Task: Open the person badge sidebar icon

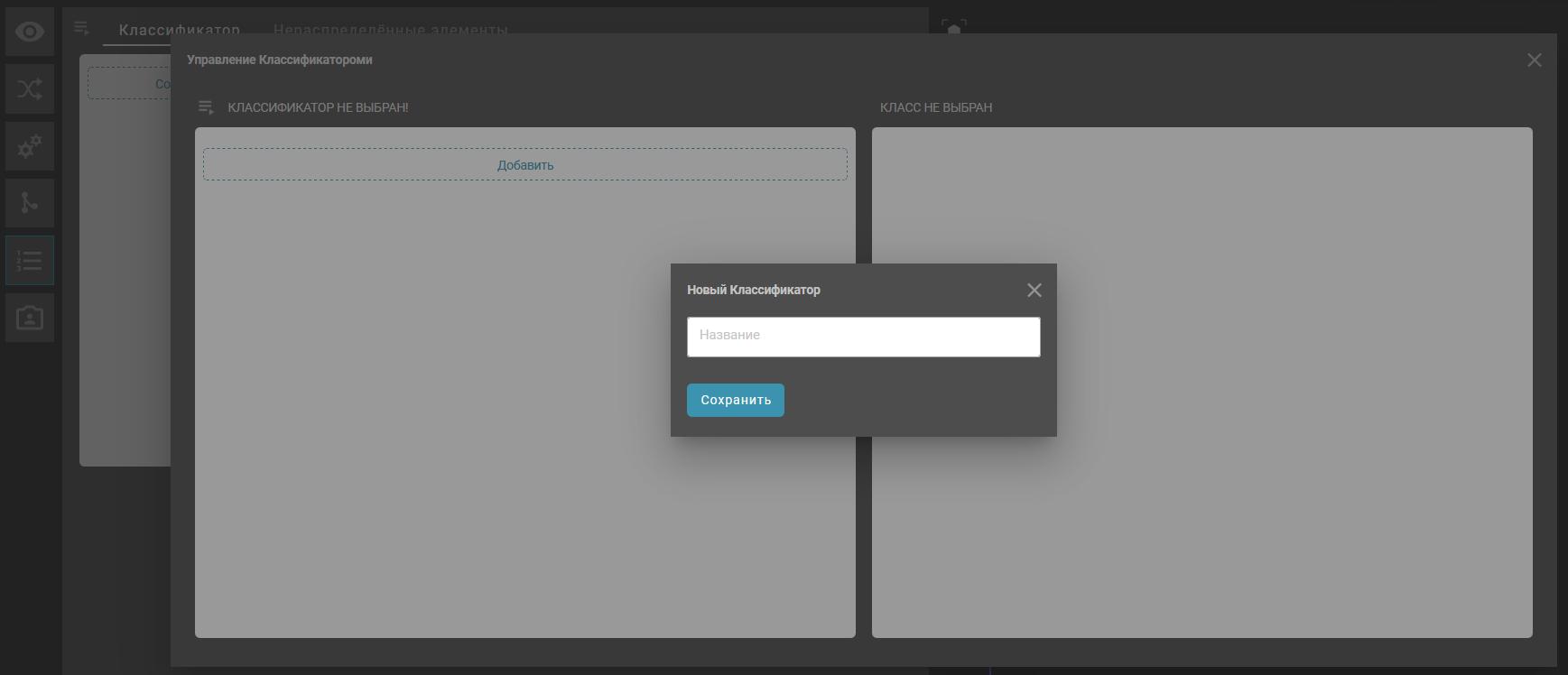Action: pos(30,318)
